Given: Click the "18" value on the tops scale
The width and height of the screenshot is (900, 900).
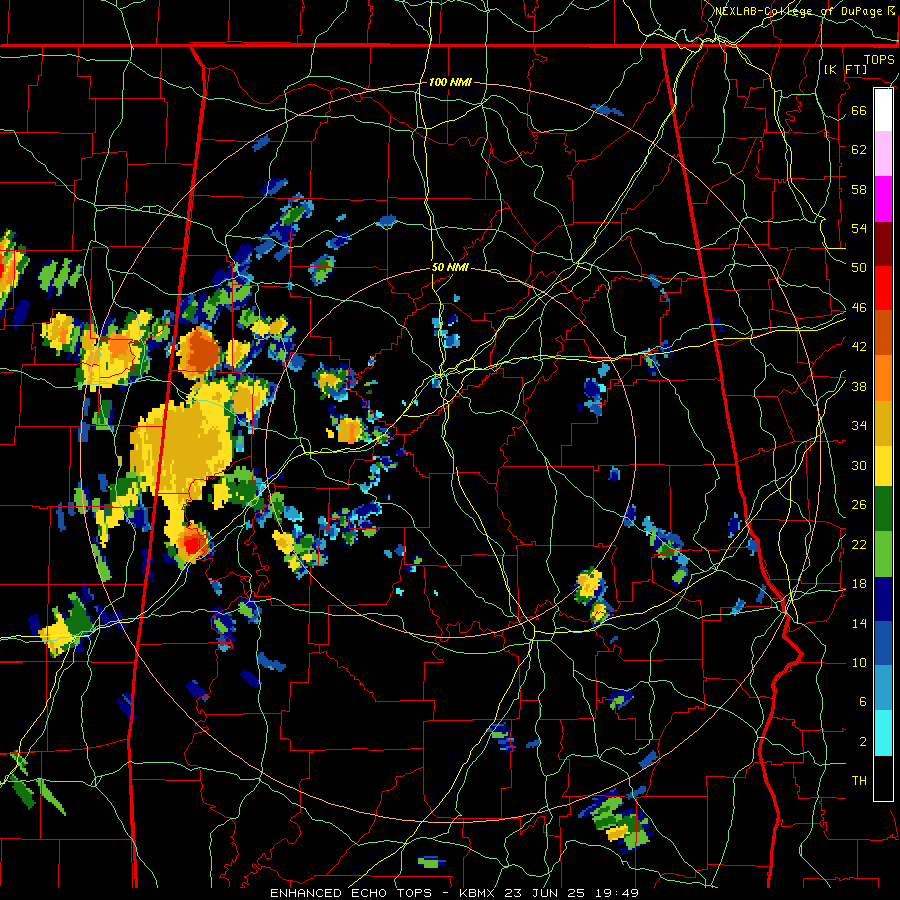Looking at the screenshot, I should [x=859, y=584].
